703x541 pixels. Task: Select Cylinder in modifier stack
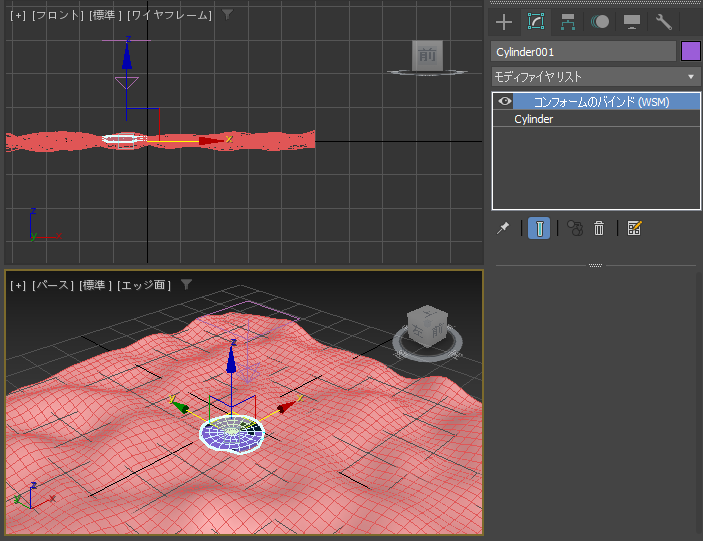[x=534, y=119]
